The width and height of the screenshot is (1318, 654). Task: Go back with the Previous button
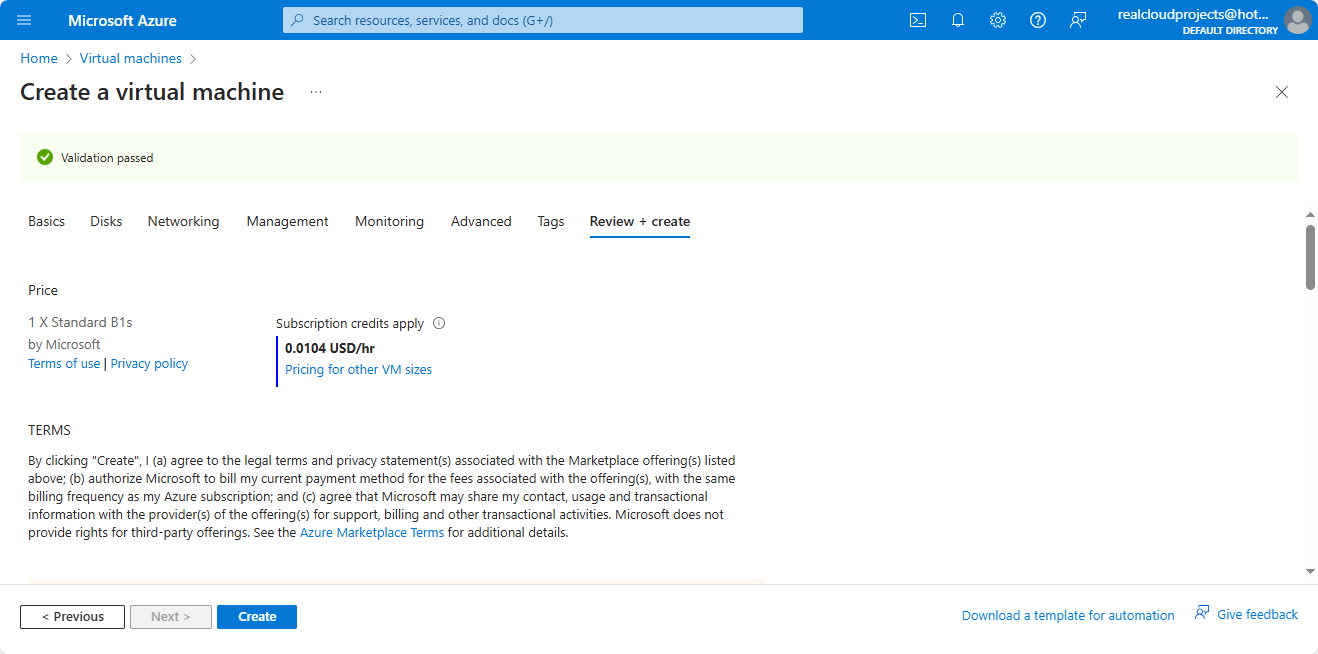click(x=72, y=617)
